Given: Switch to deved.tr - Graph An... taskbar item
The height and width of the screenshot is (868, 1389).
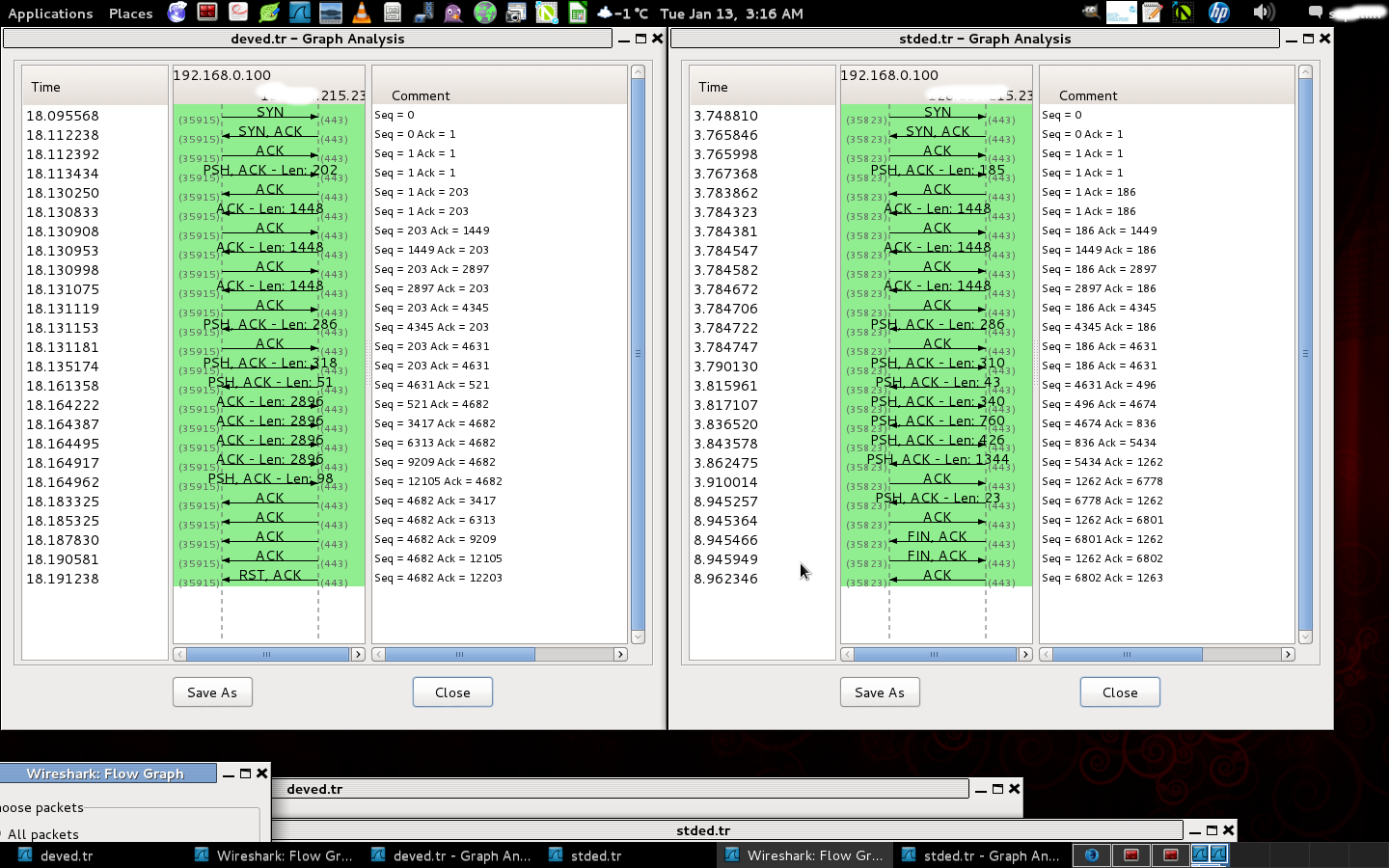Looking at the screenshot, I should (x=451, y=855).
